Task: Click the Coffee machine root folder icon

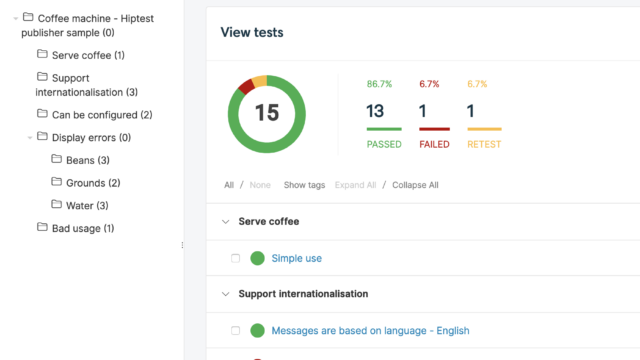Action: (x=28, y=17)
